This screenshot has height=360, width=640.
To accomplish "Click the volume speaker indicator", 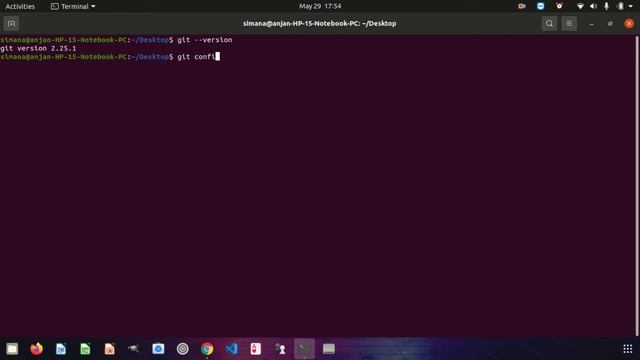I will click(x=593, y=6).
